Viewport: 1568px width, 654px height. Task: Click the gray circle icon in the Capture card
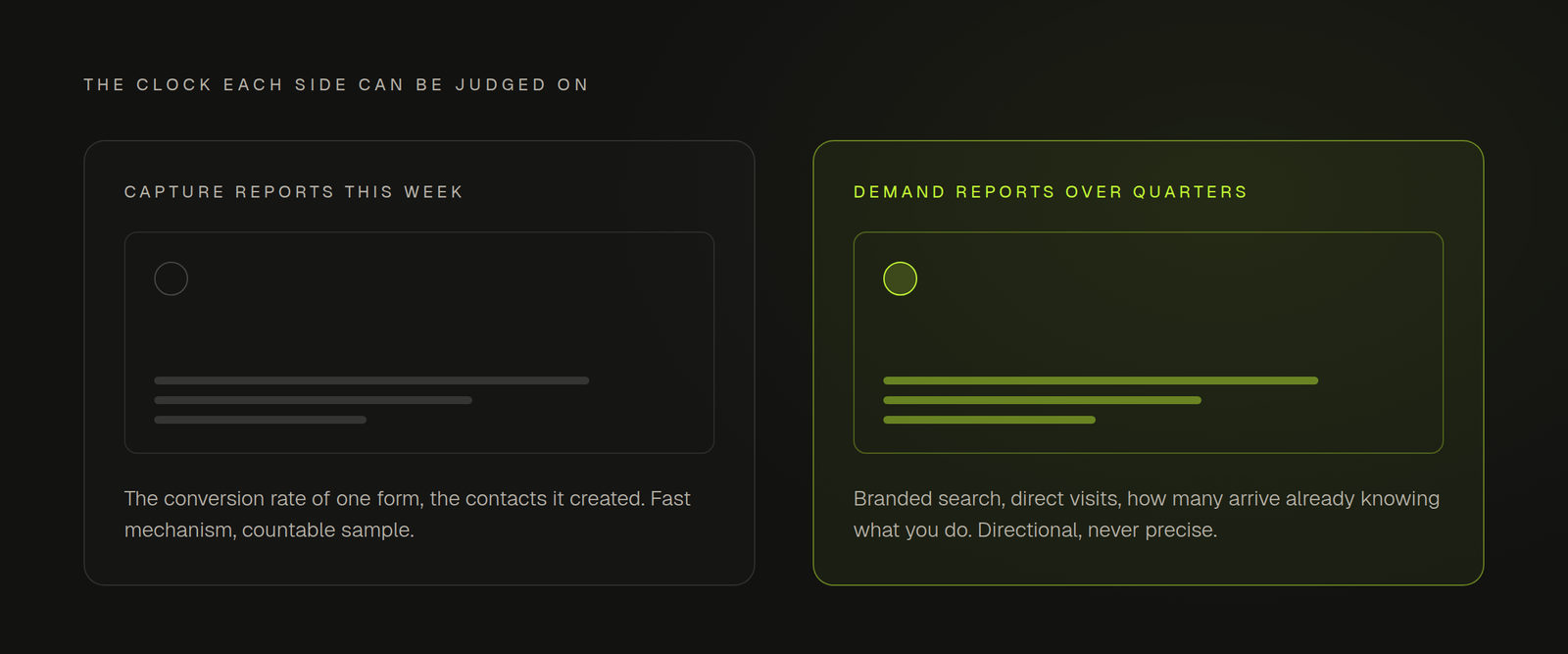pos(171,278)
